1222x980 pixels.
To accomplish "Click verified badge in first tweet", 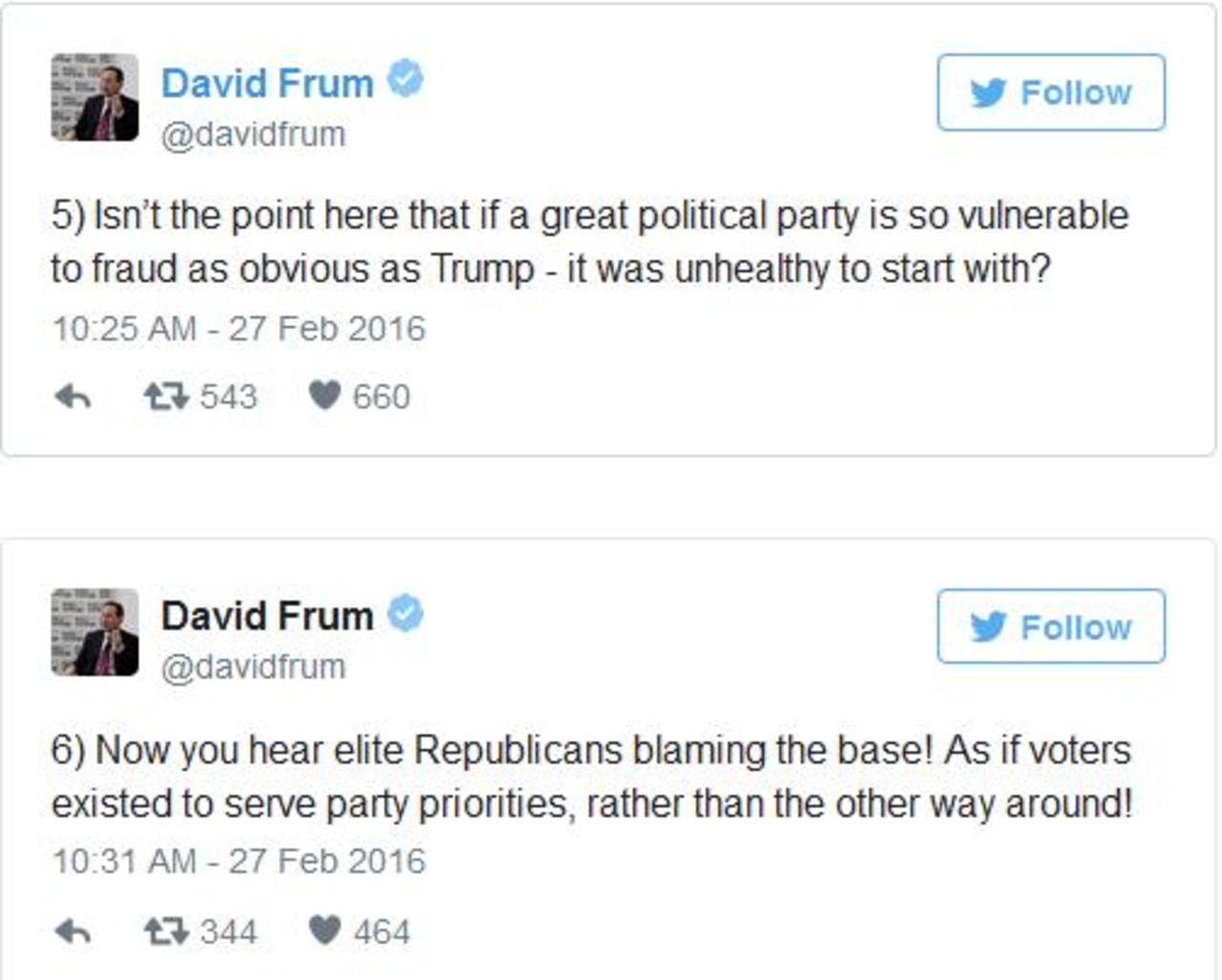I will 406,79.
